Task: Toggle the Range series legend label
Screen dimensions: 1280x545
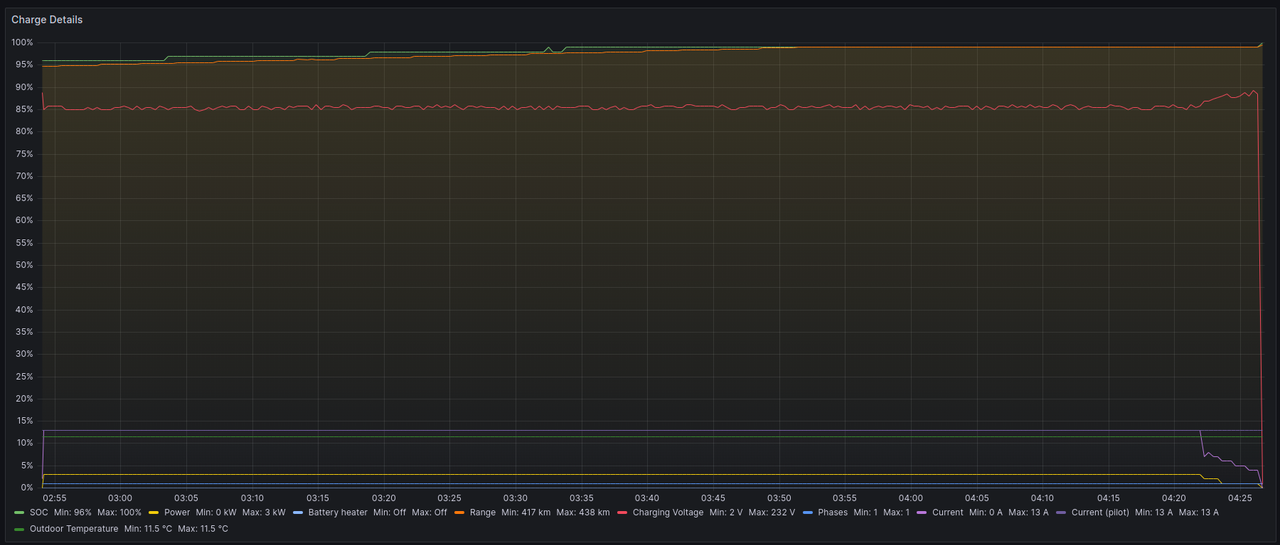Action: (482, 512)
